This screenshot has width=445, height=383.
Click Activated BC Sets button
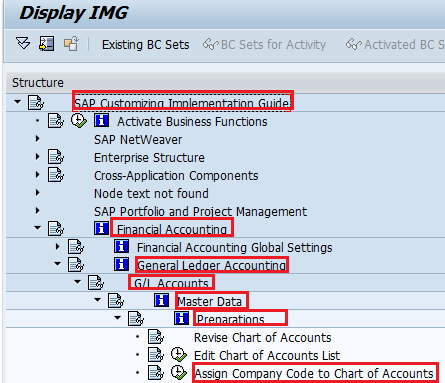(x=395, y=45)
